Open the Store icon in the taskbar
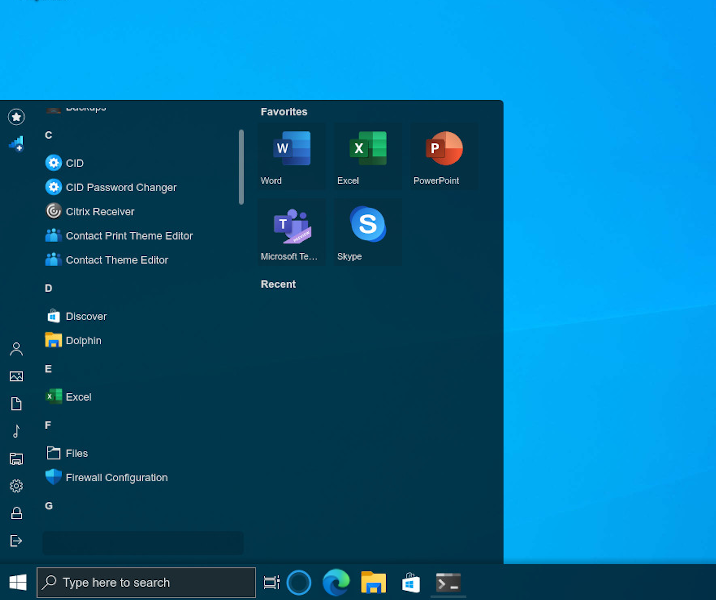 410,582
